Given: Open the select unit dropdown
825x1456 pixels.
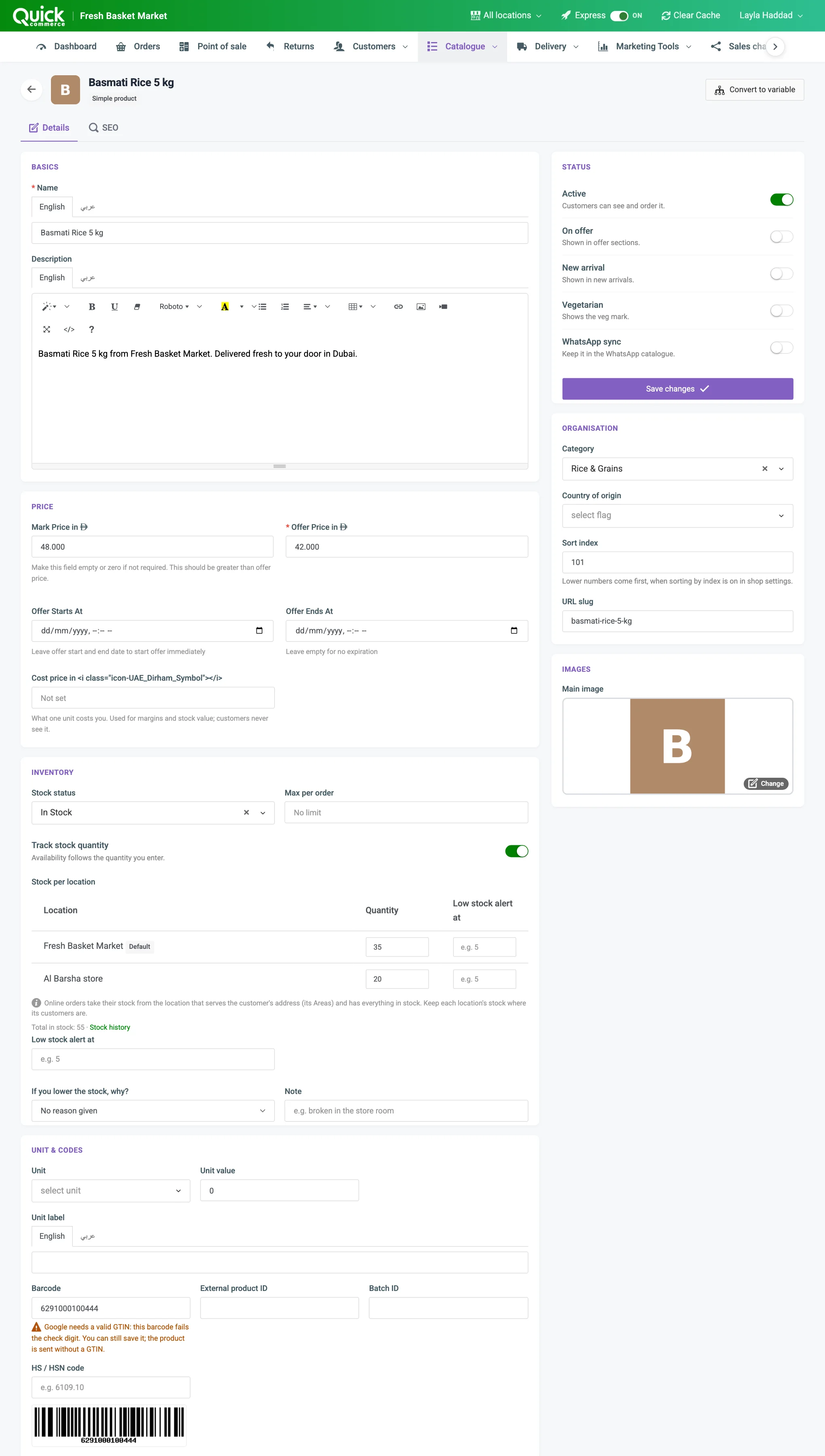Looking at the screenshot, I should pyautogui.click(x=110, y=1190).
